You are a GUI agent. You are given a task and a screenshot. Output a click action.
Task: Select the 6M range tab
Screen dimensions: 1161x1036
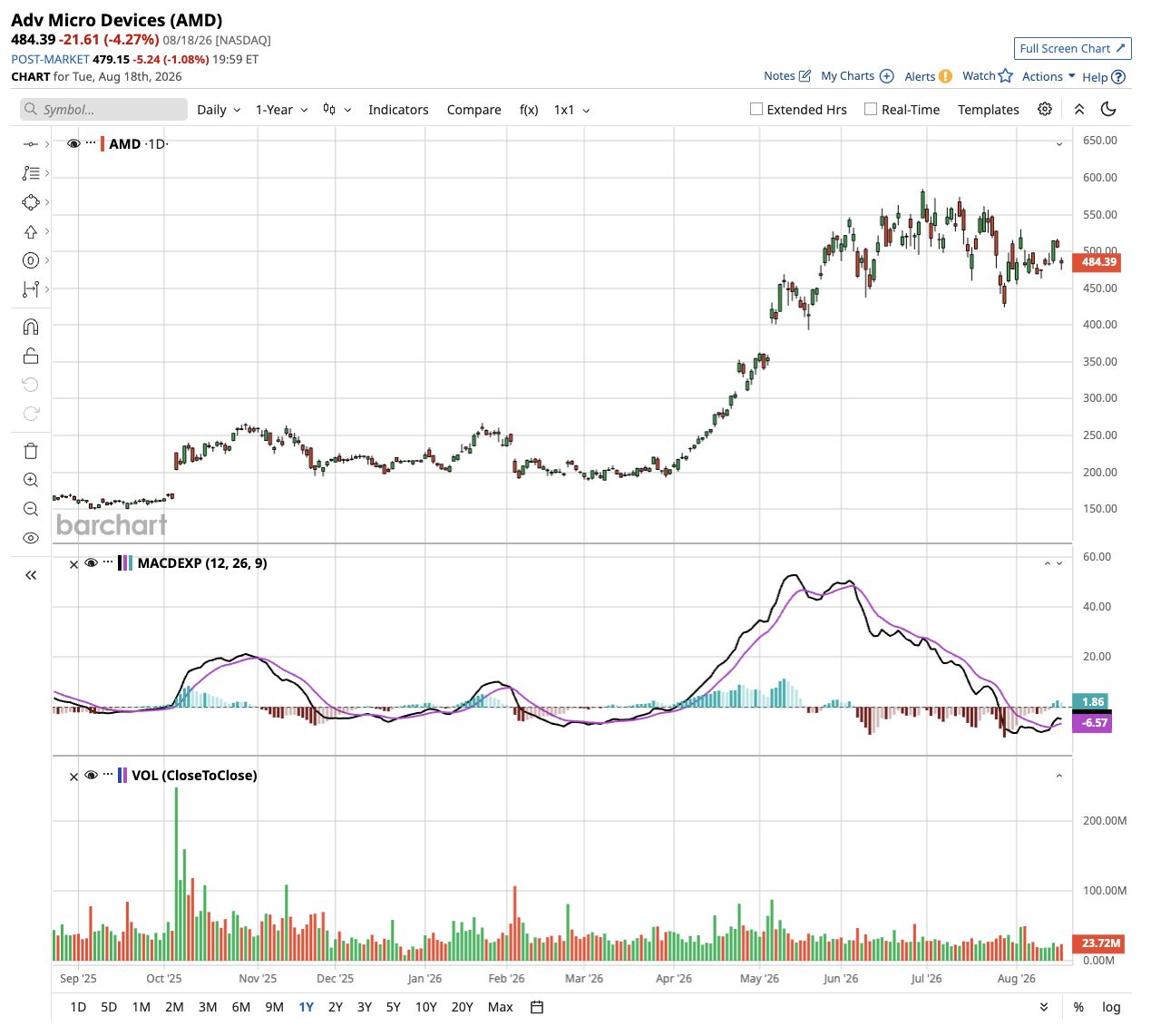[241, 1007]
